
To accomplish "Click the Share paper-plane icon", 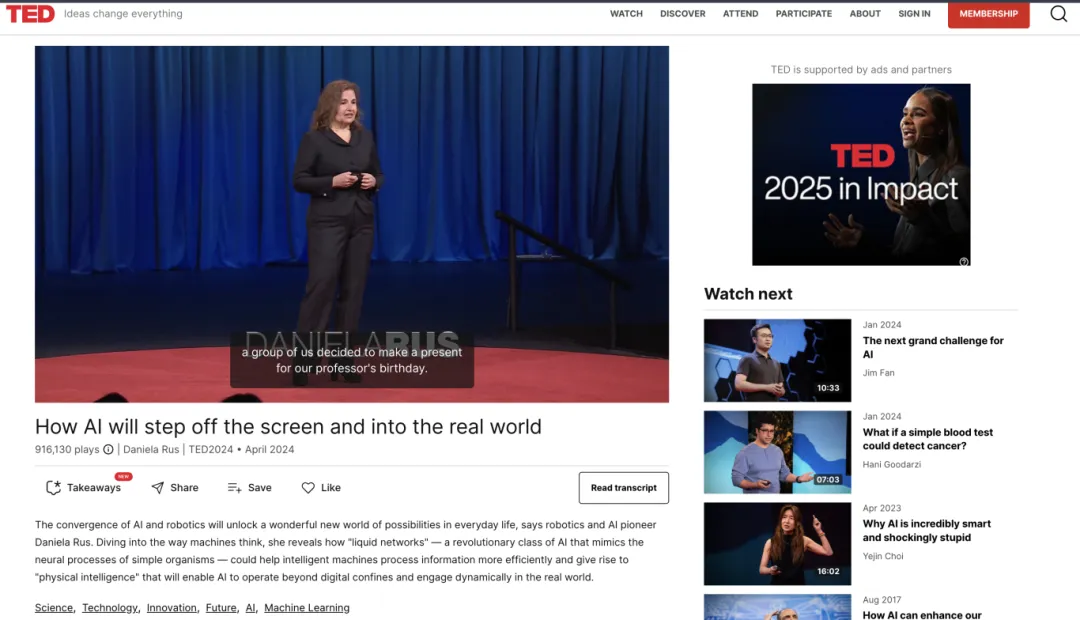I will point(158,488).
